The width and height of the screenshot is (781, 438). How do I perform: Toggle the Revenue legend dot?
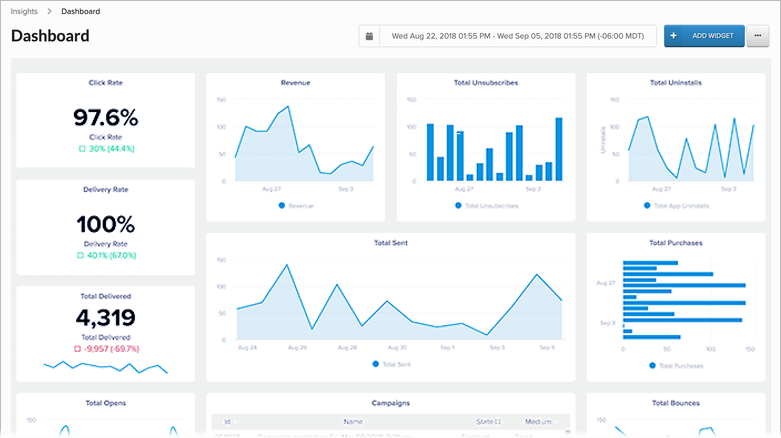[x=282, y=205]
